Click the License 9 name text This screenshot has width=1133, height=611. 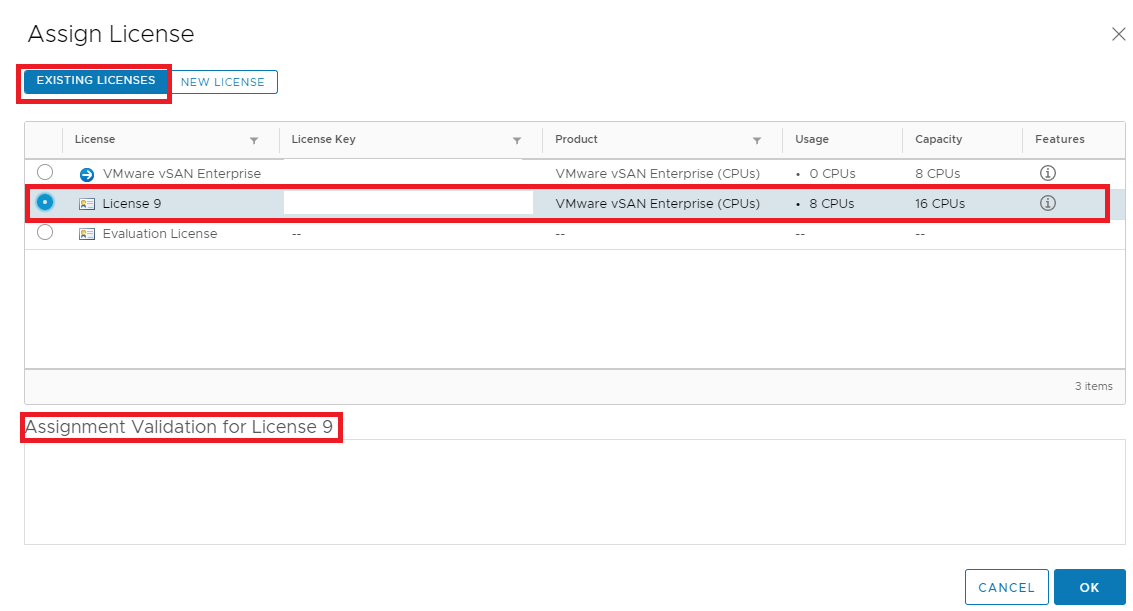(132, 204)
